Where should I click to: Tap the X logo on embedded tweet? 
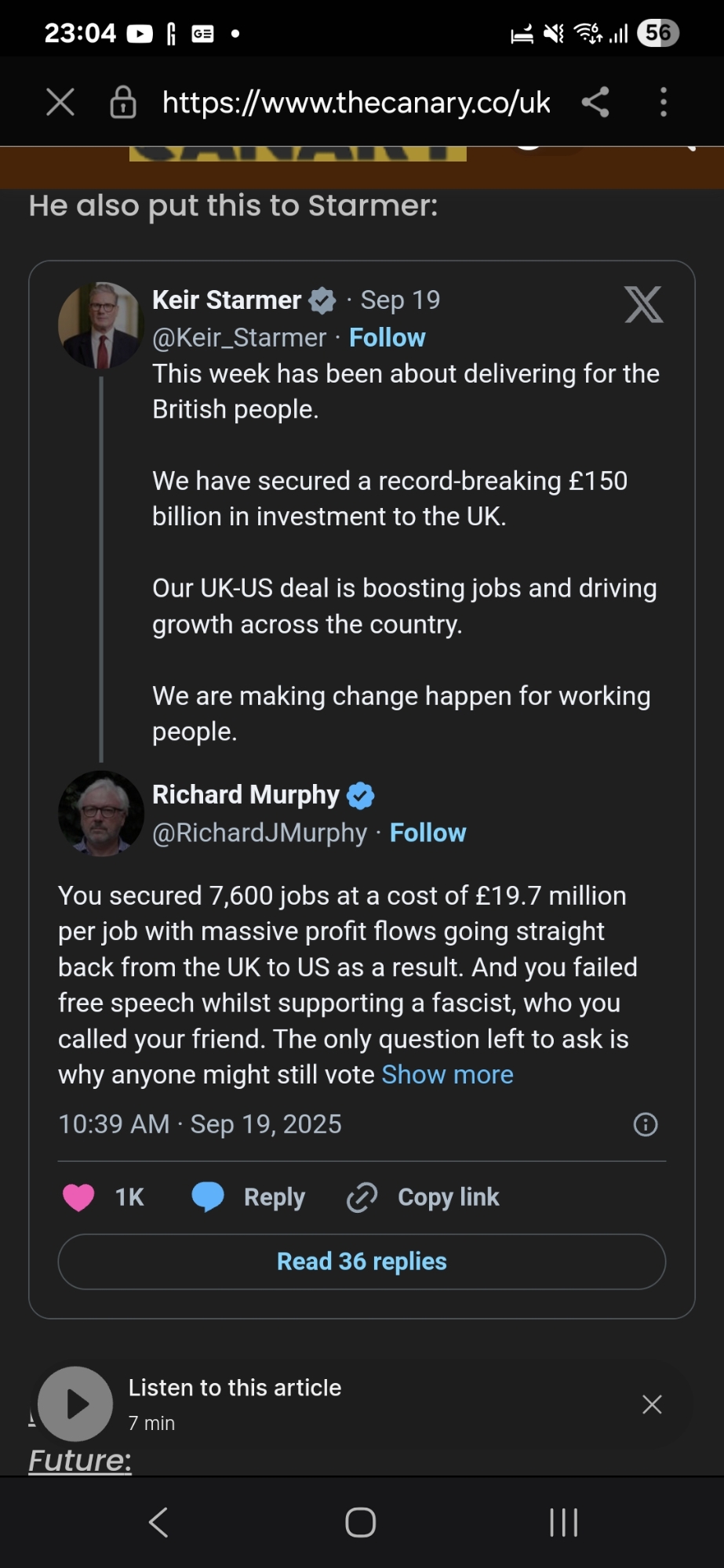point(643,304)
